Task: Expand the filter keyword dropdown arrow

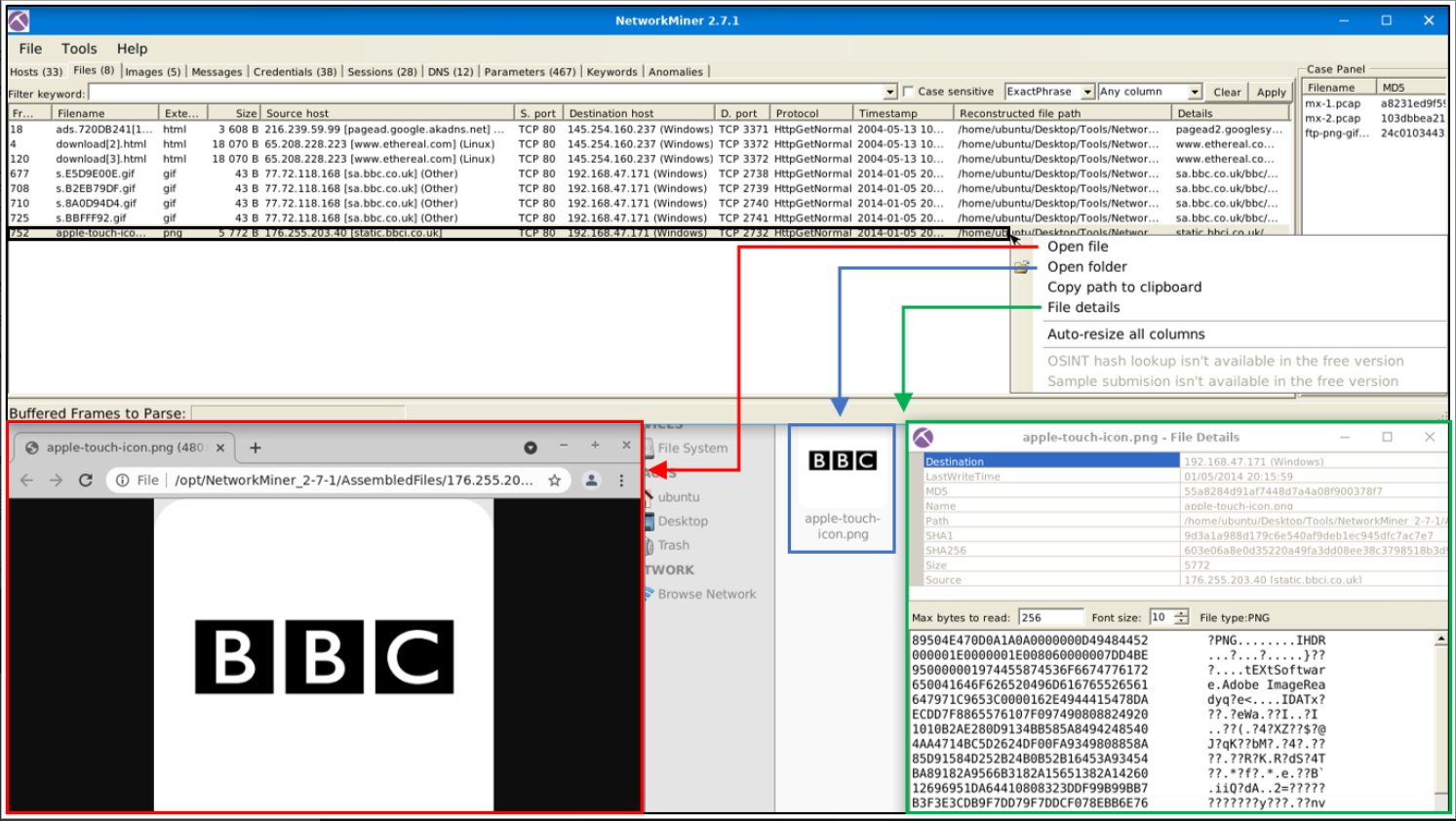Action: [x=889, y=93]
